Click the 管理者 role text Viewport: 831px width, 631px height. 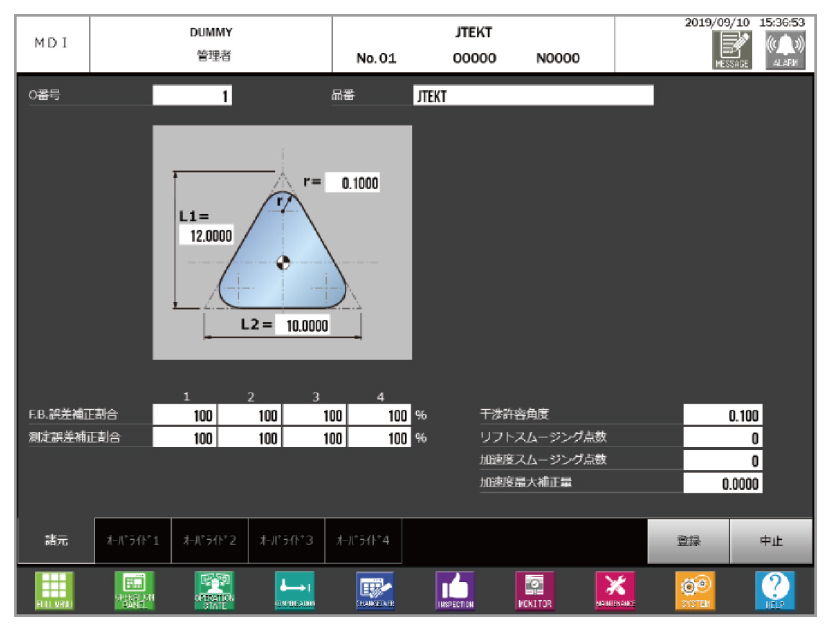tap(214, 56)
